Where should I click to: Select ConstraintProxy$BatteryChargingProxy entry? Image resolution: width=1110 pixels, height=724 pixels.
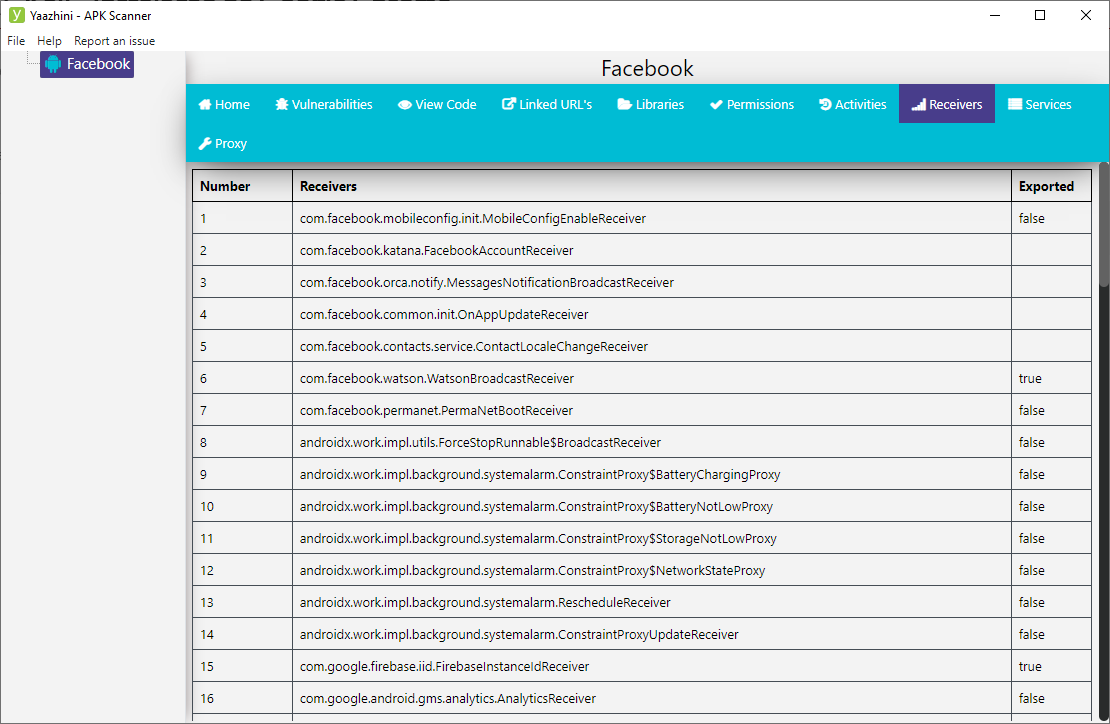[540, 474]
